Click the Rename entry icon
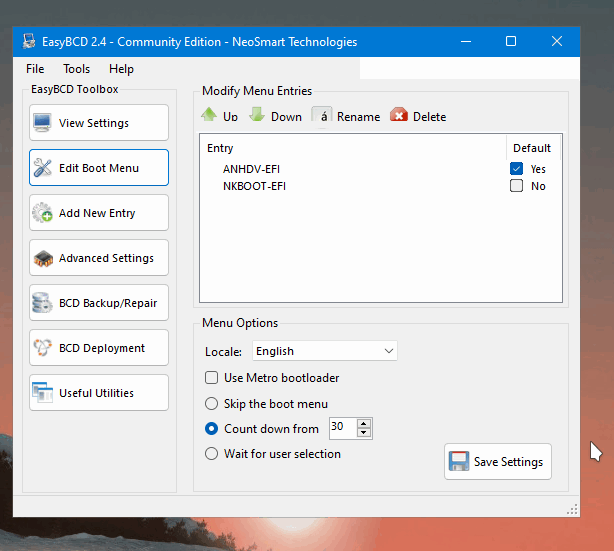Screen dimensions: 614x551 tap(322, 115)
